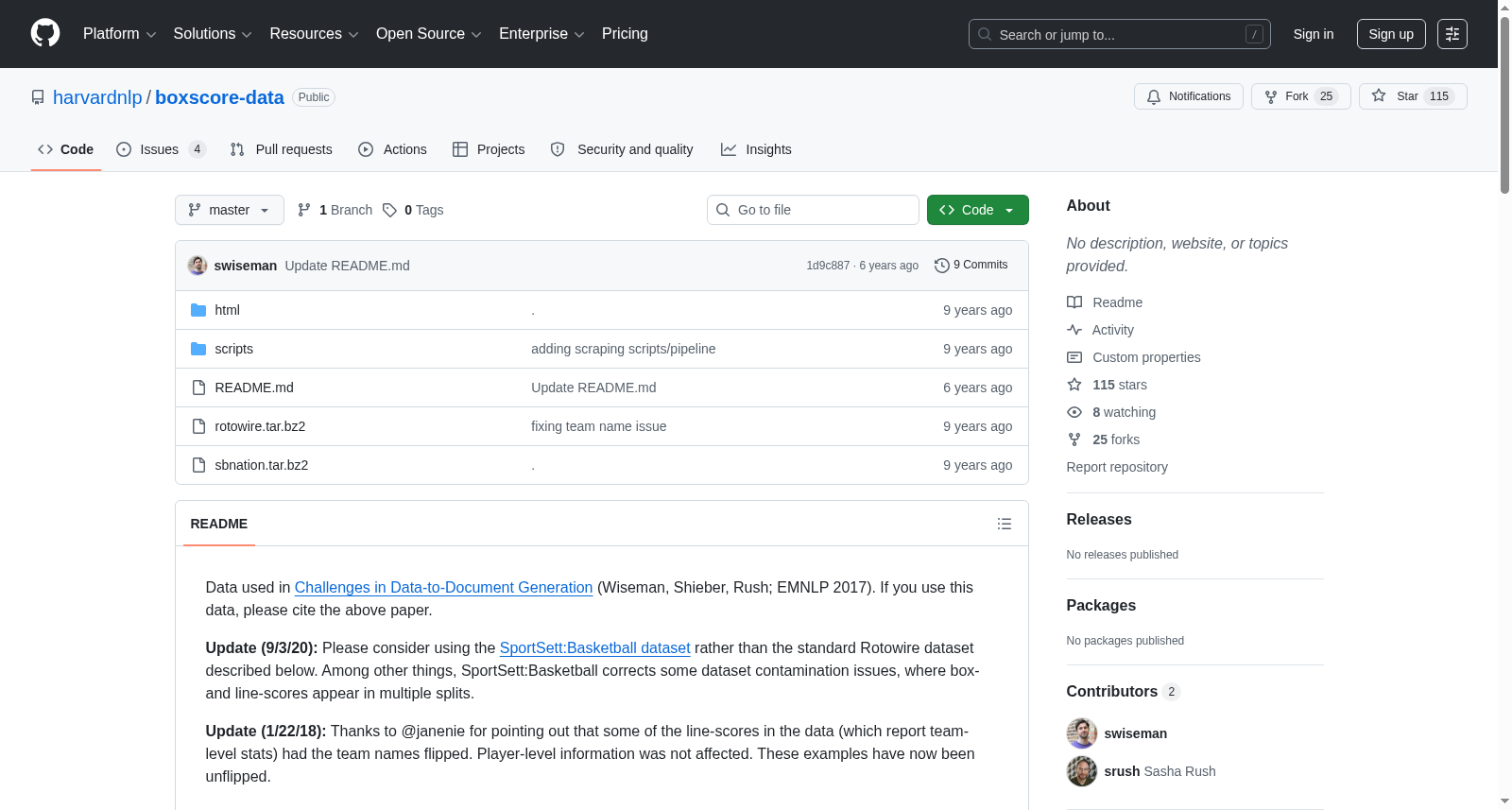Click the html folder icon
The height and width of the screenshot is (810, 1512).
click(198, 310)
